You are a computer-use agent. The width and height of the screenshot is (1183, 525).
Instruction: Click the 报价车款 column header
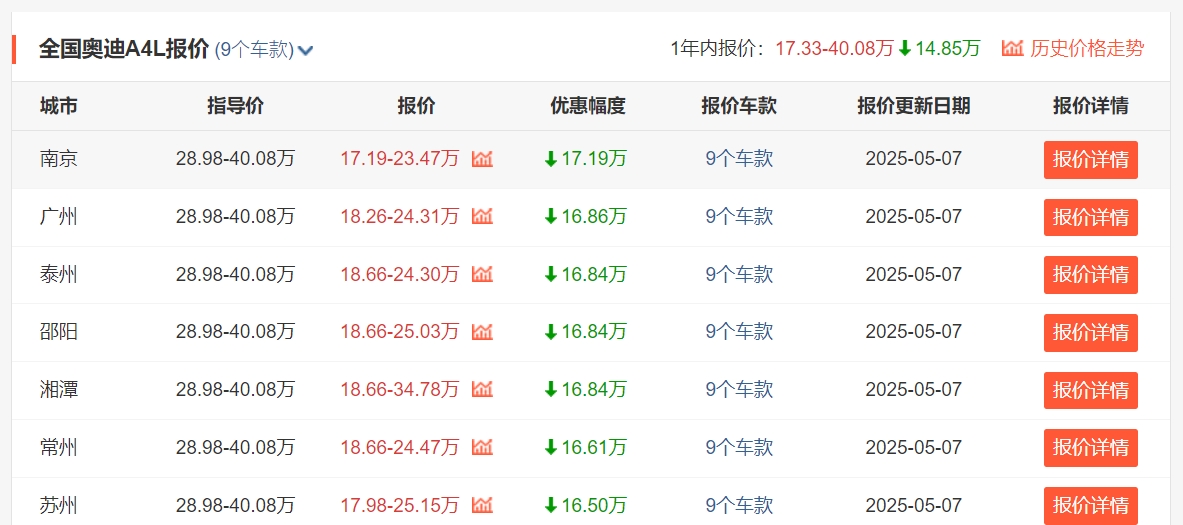pyautogui.click(x=739, y=106)
